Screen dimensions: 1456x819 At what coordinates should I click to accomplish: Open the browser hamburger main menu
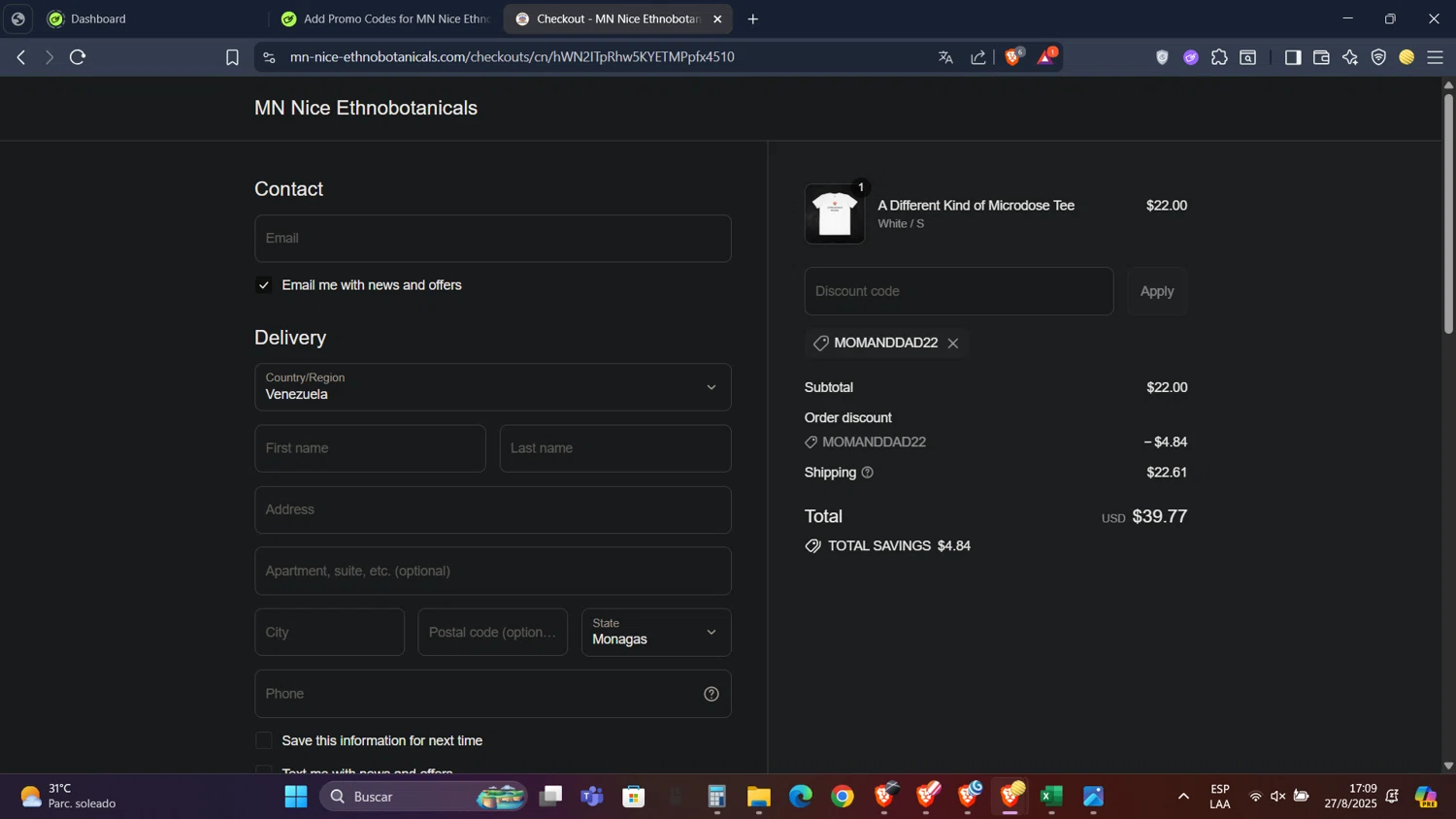(1435, 57)
